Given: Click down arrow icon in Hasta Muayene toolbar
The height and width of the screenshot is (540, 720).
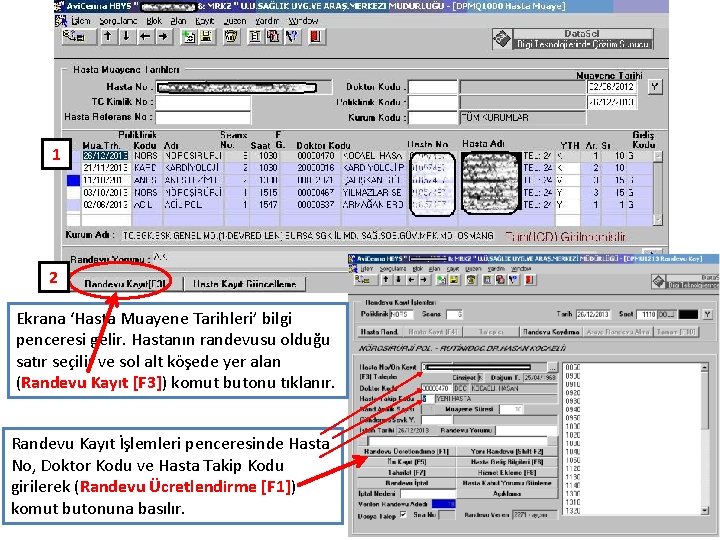Looking at the screenshot, I should 126,37.
